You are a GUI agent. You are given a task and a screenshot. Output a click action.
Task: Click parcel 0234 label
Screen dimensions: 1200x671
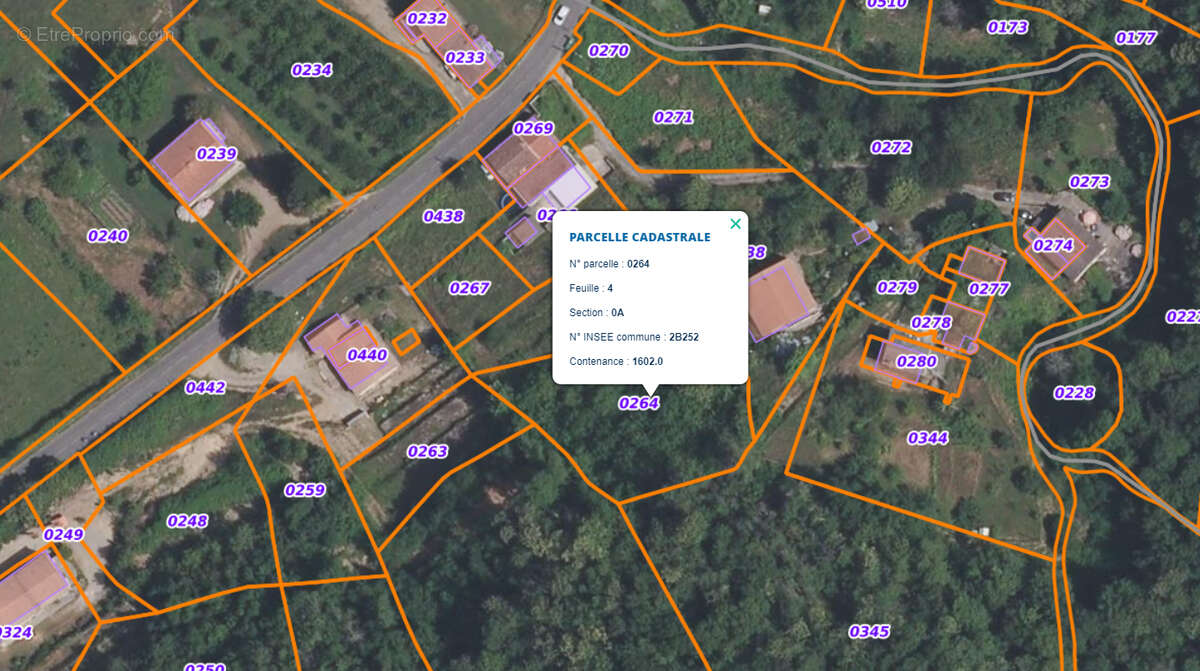(x=311, y=70)
